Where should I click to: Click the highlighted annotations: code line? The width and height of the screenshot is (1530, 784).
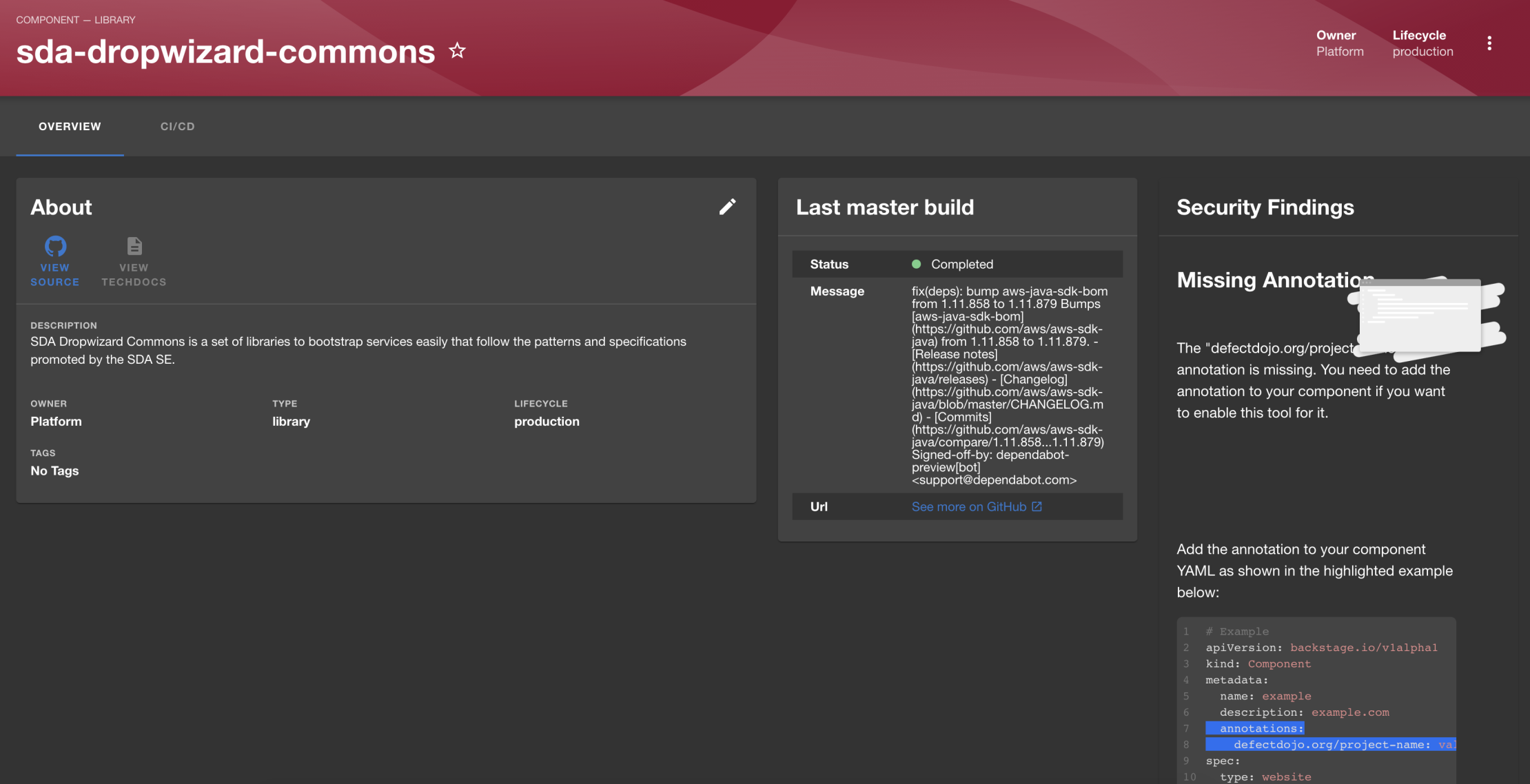[1254, 728]
